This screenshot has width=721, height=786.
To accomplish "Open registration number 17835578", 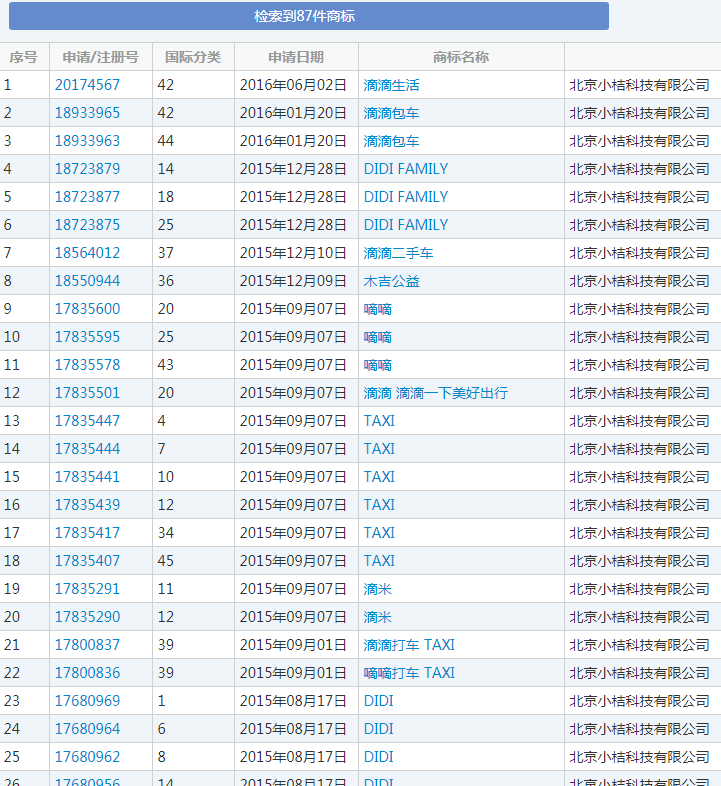I will point(87,365).
